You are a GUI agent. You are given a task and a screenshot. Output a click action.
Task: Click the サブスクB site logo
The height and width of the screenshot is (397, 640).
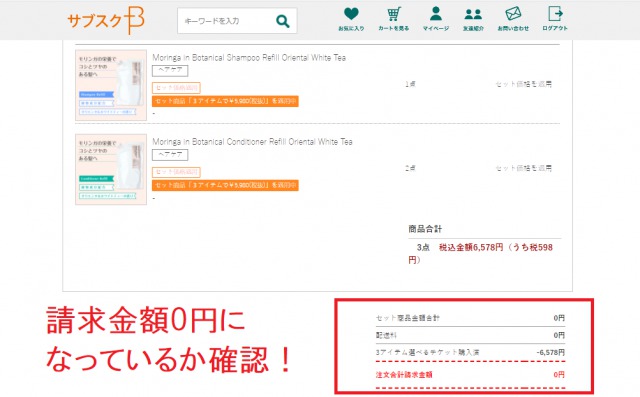(106, 20)
